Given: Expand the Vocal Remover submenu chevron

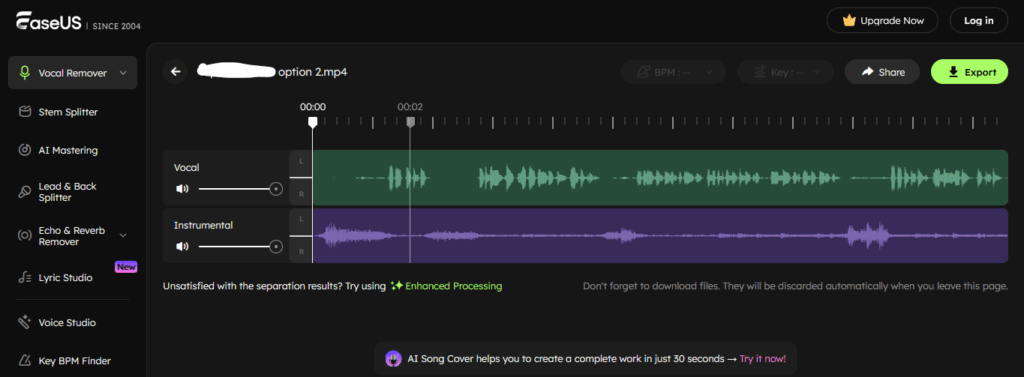Looking at the screenshot, I should (123, 73).
